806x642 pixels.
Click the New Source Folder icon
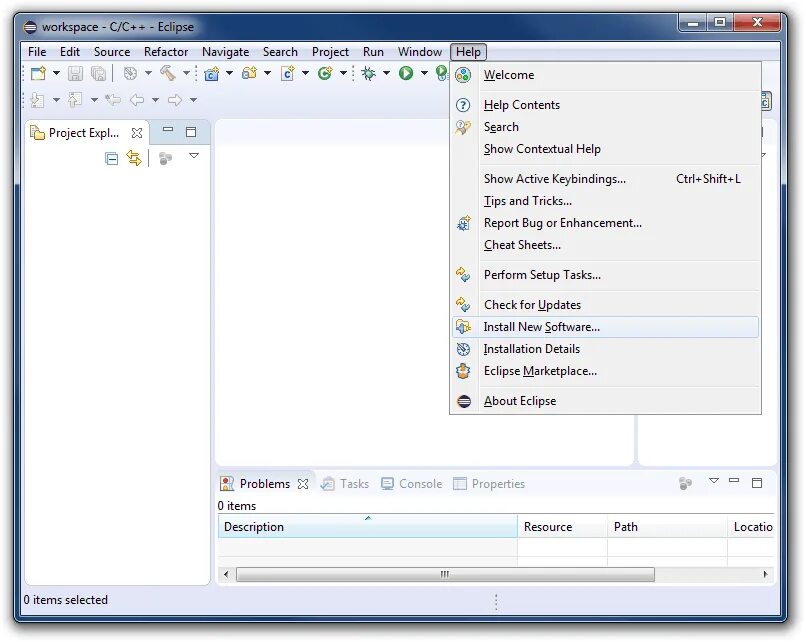click(x=249, y=74)
